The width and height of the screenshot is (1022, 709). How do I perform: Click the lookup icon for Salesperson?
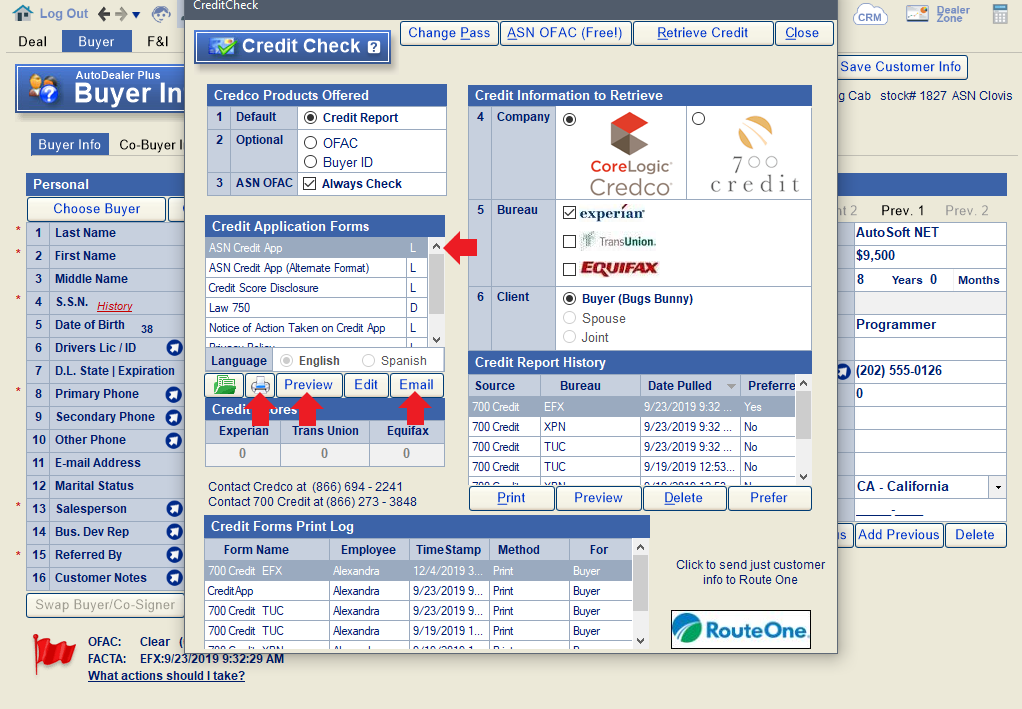point(173,509)
